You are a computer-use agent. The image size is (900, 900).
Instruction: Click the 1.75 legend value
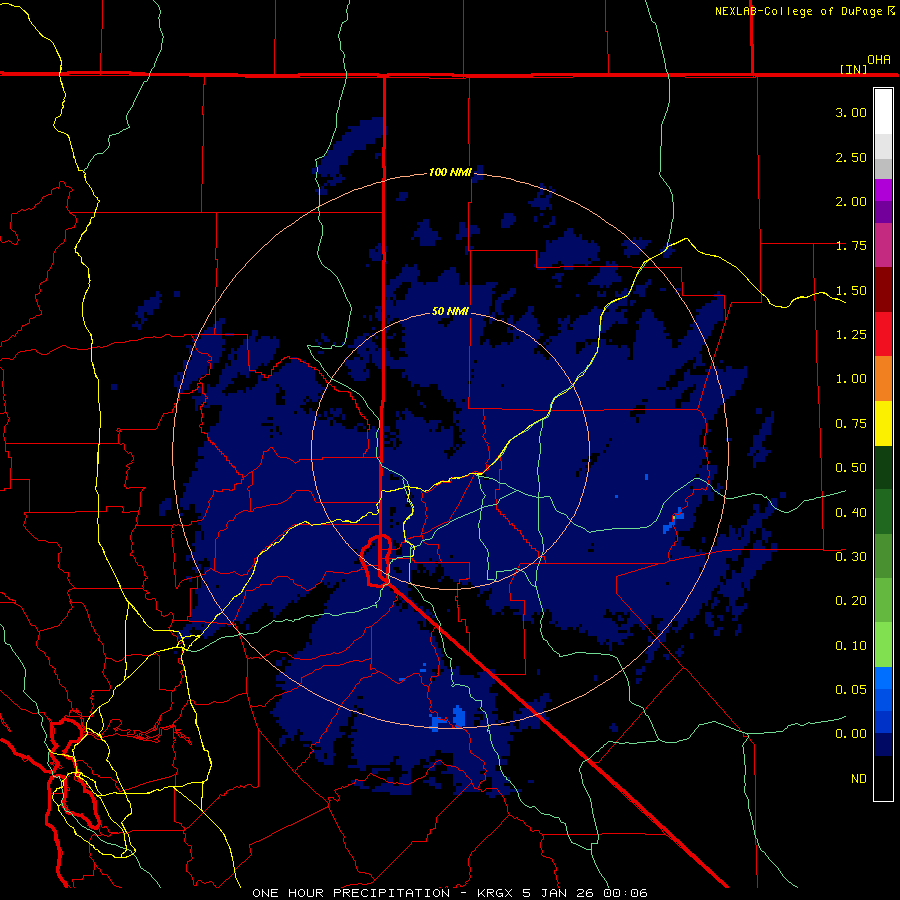click(x=851, y=246)
